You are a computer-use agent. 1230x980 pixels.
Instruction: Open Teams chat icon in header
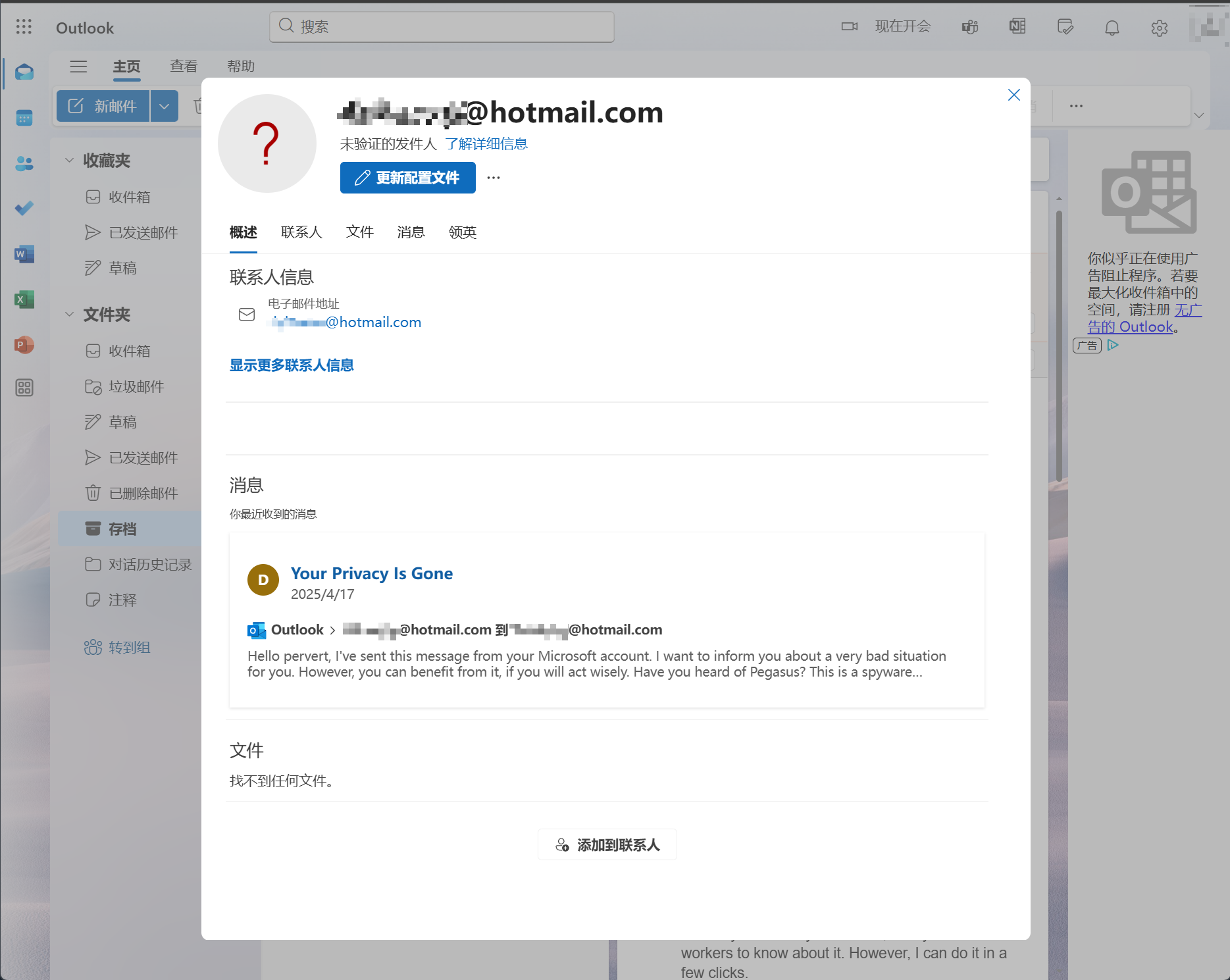[x=970, y=27]
